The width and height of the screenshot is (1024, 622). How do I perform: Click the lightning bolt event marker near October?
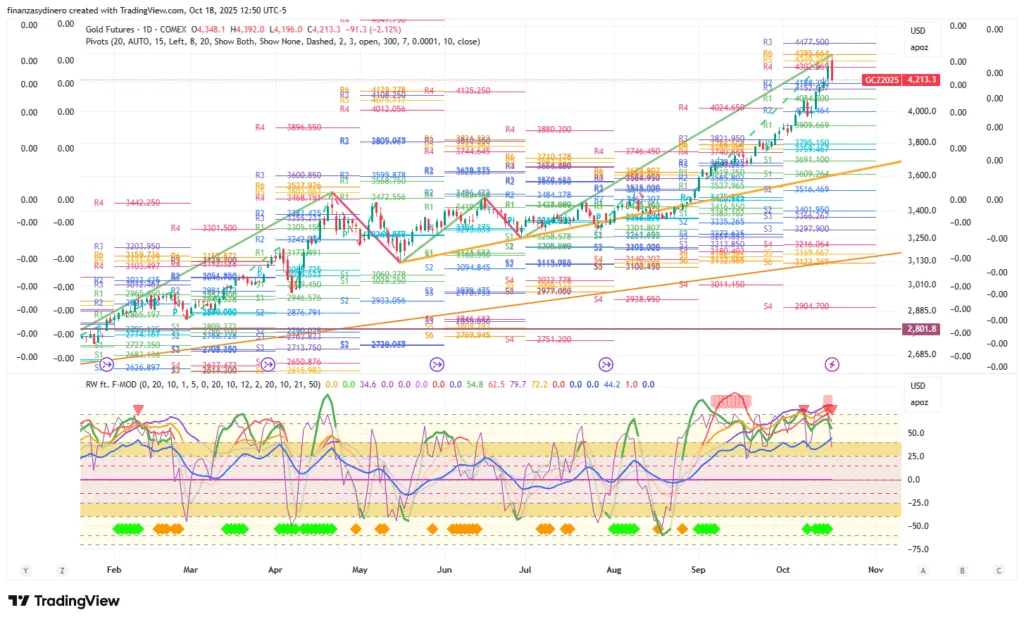click(830, 365)
